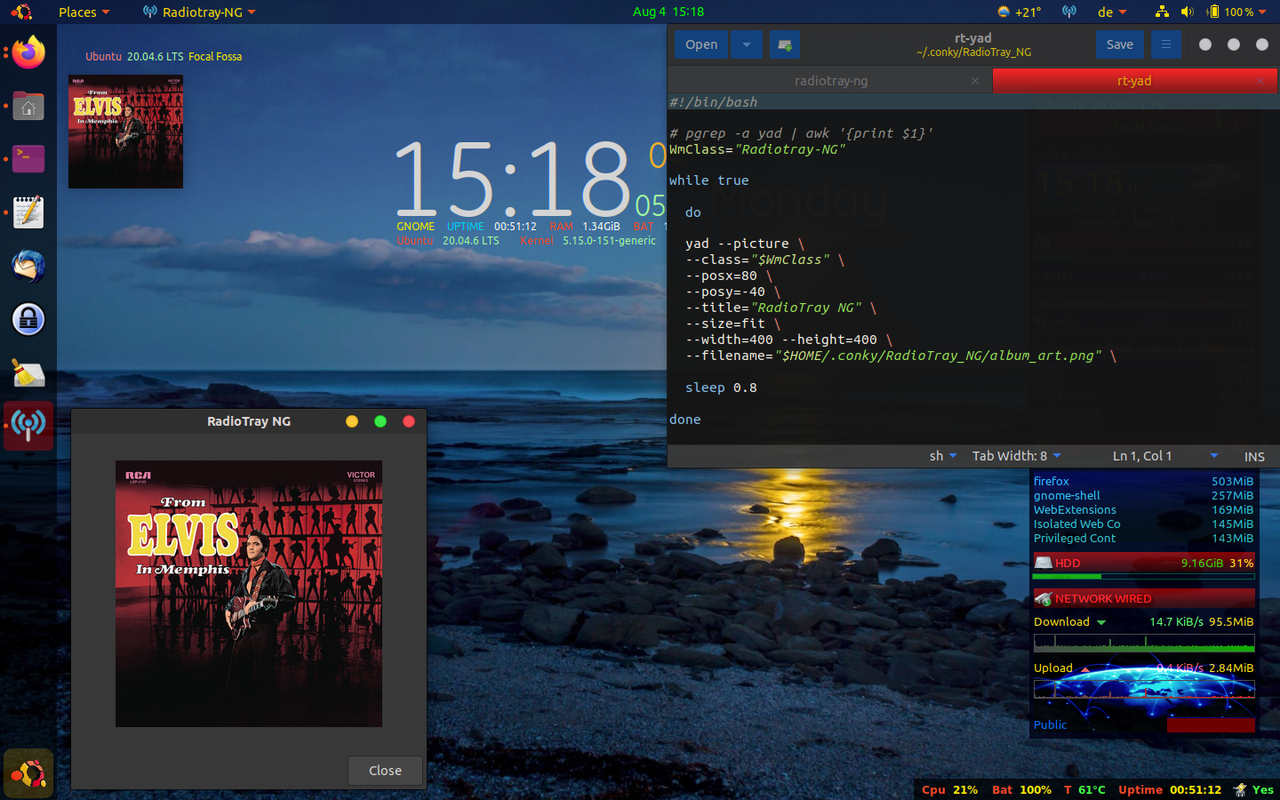Switch to the radiotray-ng tab
The height and width of the screenshot is (800, 1280).
pos(830,81)
